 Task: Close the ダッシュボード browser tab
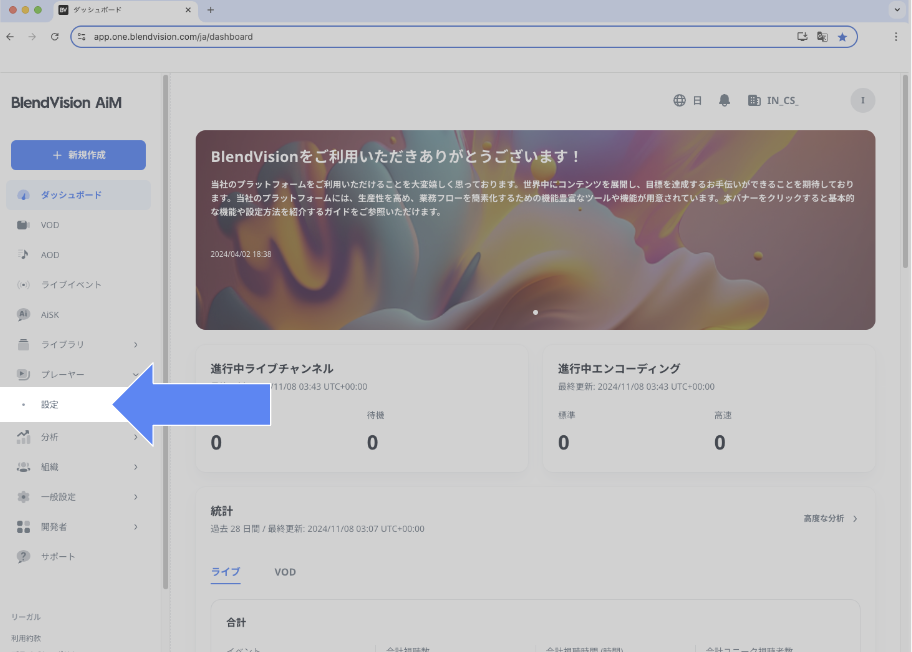188,10
